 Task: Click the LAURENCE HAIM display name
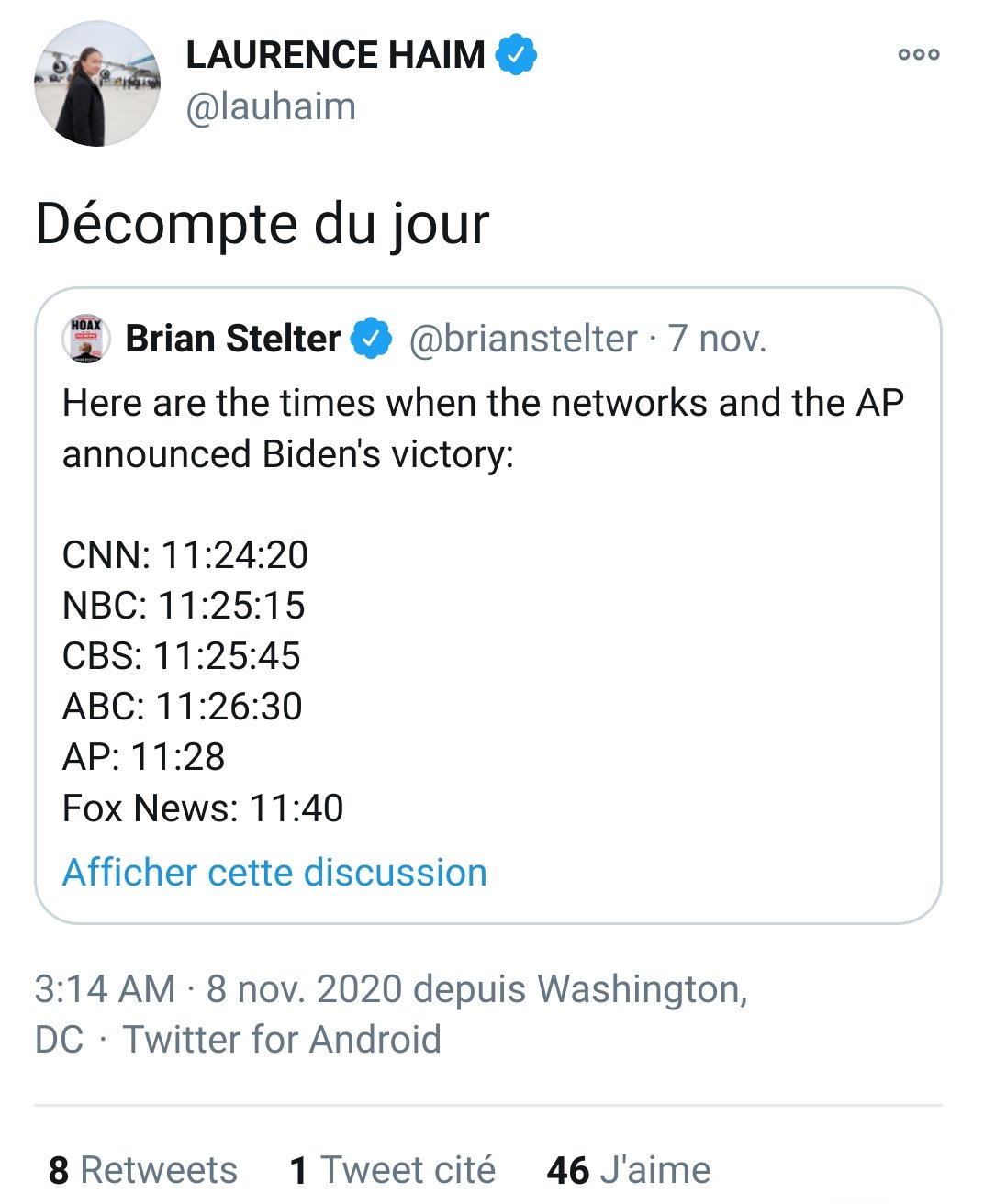(335, 55)
